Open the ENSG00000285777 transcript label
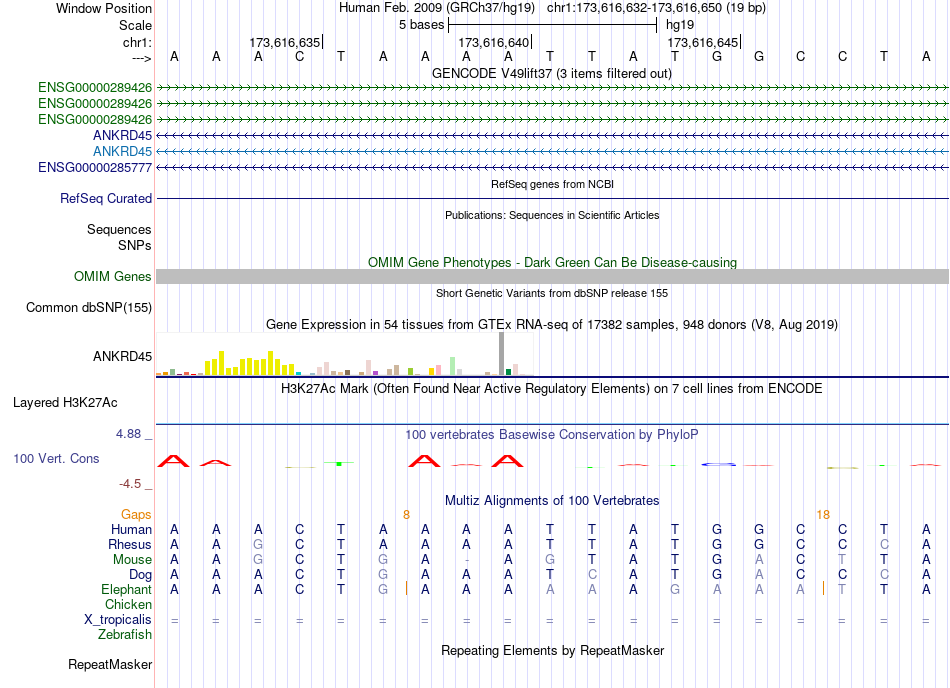950x688 pixels. click(95, 167)
